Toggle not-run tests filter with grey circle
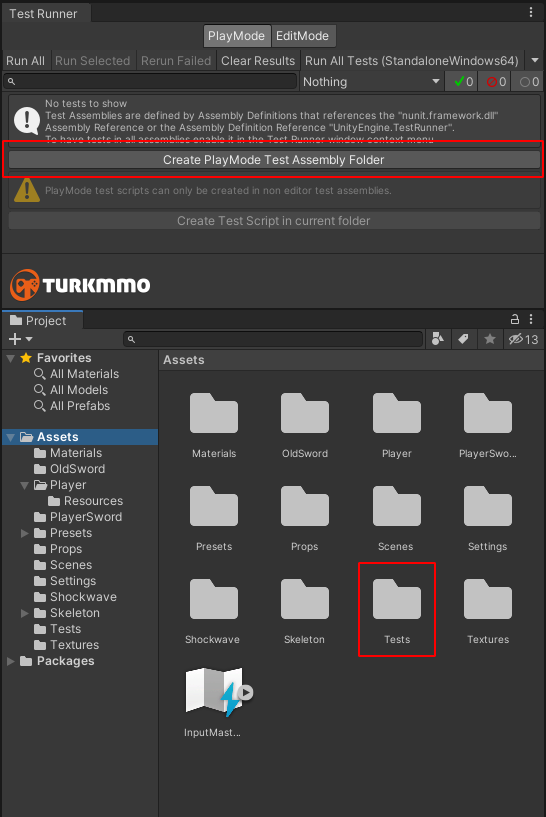 click(527, 82)
